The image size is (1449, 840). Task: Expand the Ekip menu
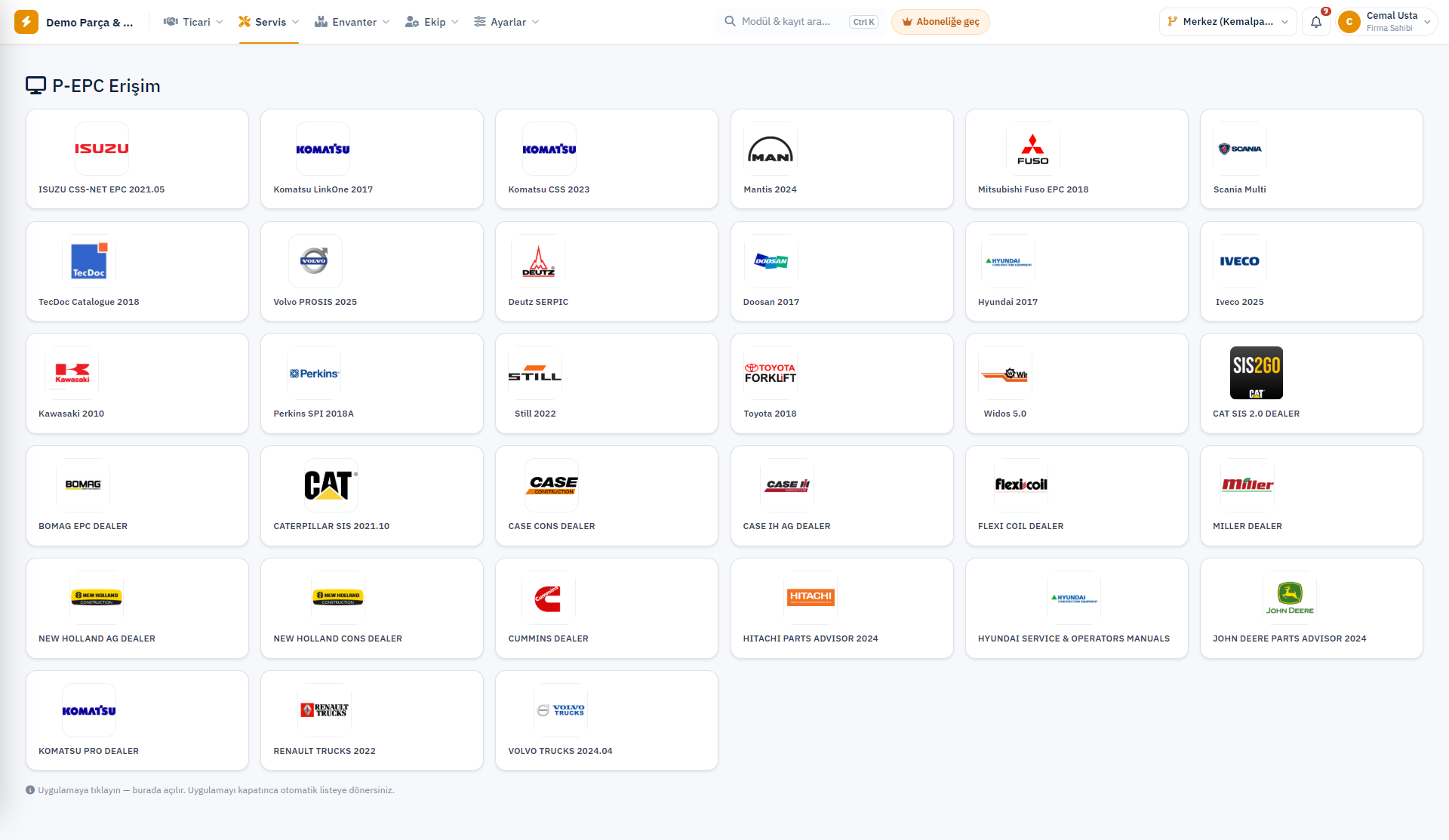(x=432, y=22)
